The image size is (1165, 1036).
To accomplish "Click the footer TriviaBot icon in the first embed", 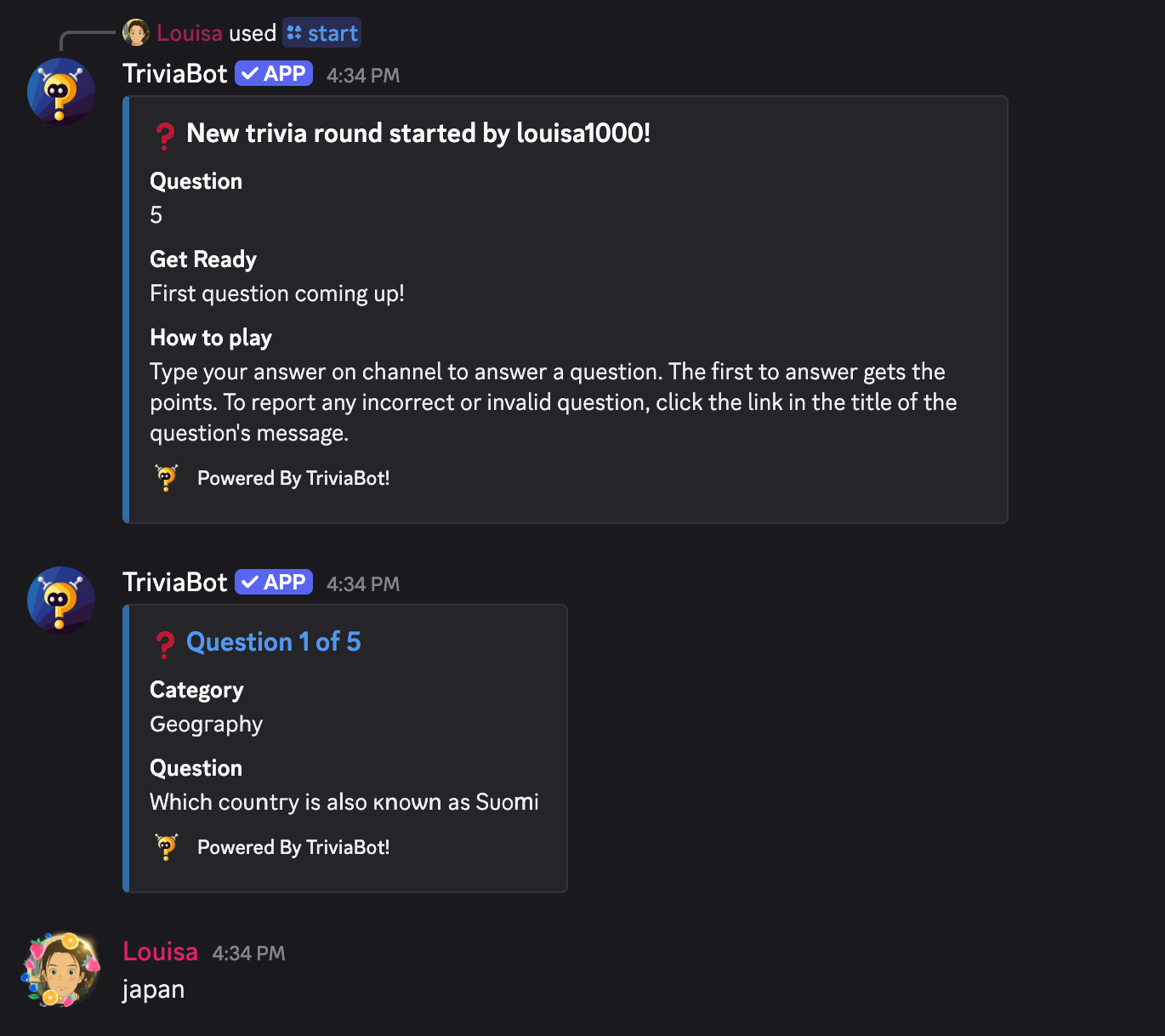I will tap(167, 478).
